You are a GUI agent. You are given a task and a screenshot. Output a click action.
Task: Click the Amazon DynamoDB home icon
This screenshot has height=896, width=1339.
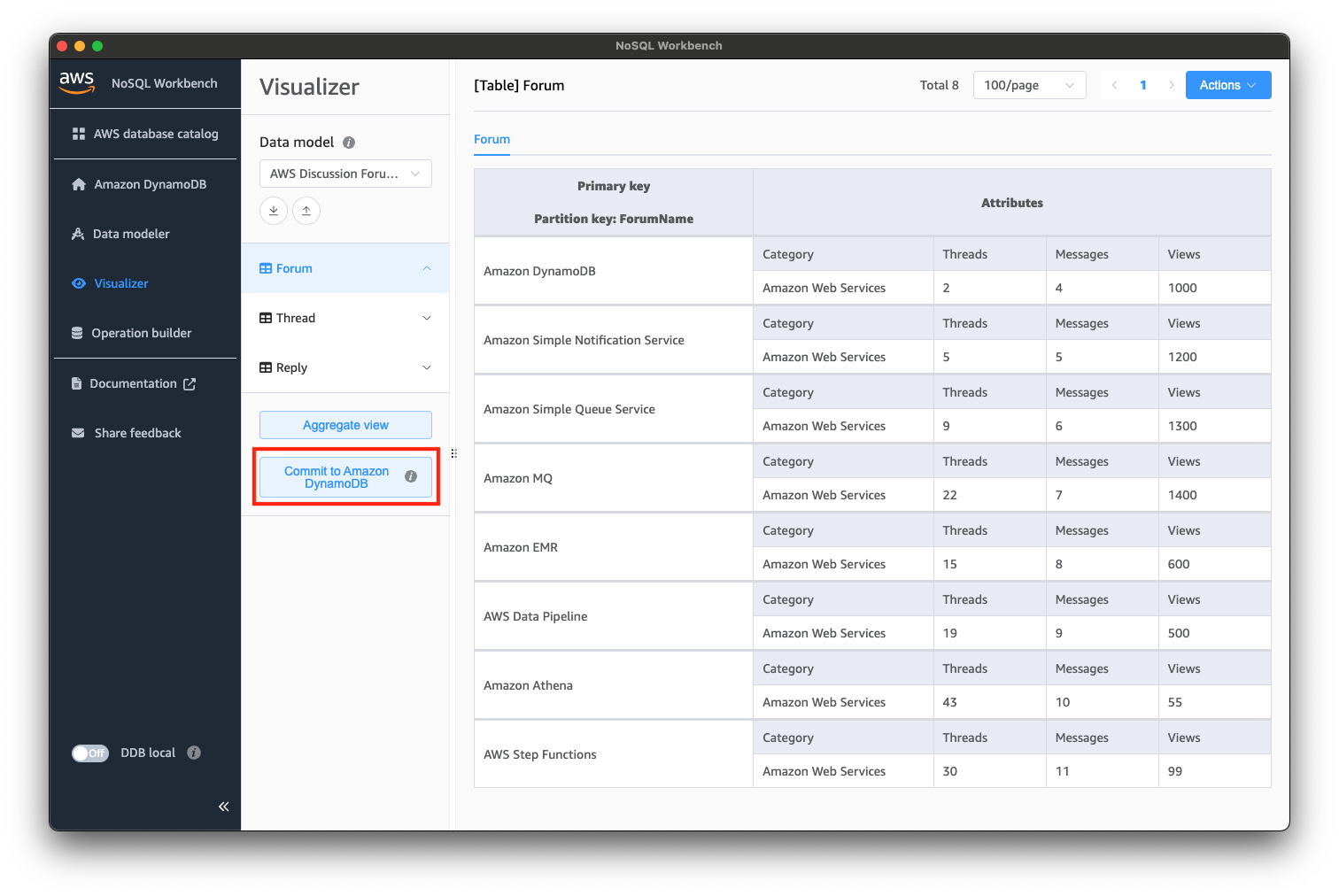(x=79, y=184)
